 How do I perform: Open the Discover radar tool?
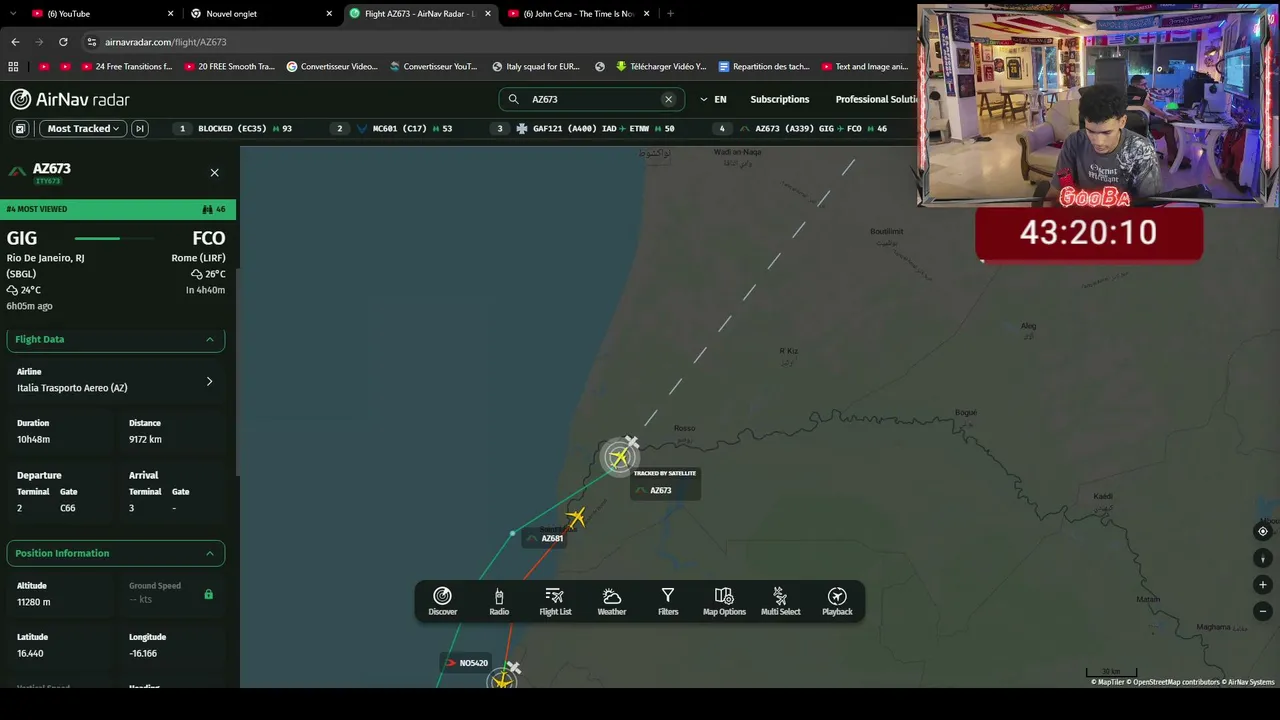tap(443, 601)
